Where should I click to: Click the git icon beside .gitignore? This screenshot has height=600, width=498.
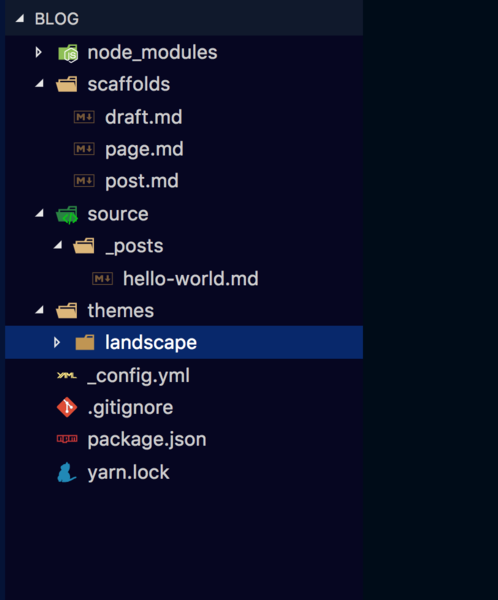click(67, 407)
